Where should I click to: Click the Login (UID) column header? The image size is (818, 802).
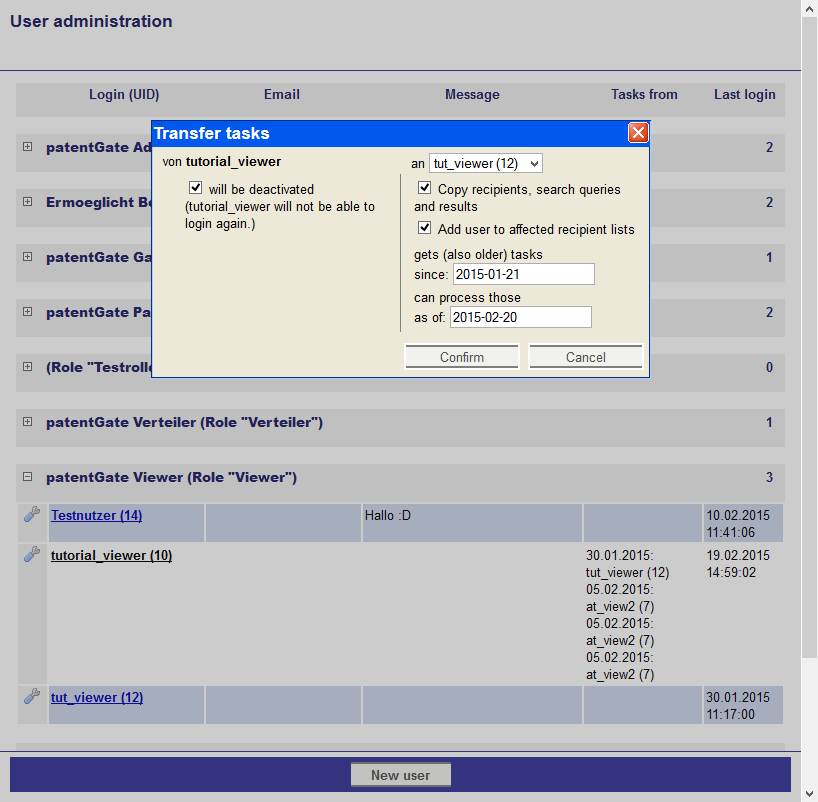124,94
